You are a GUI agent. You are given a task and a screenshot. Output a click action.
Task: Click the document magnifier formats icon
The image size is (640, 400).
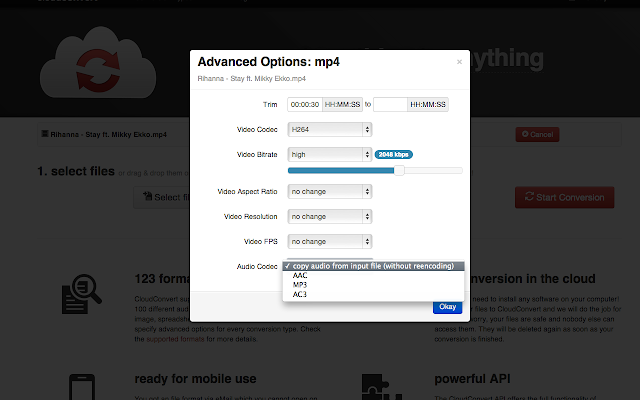(x=82, y=294)
